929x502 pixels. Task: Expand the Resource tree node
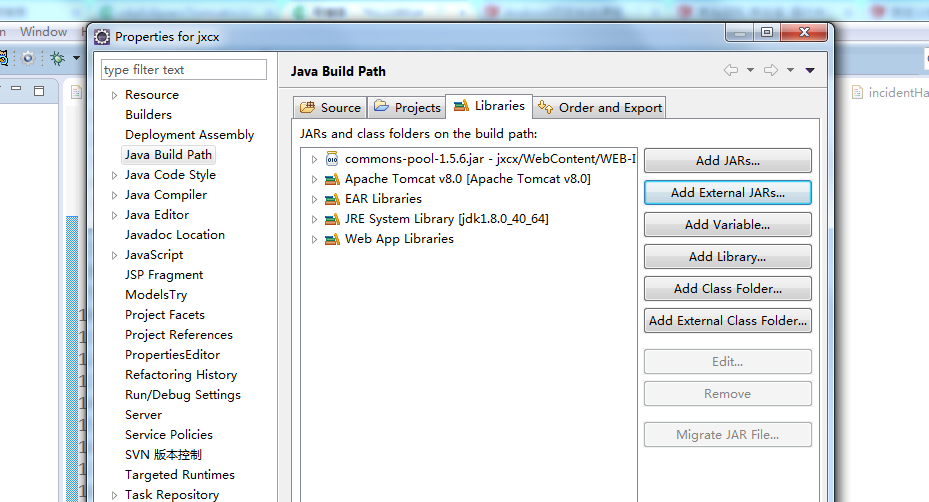point(114,95)
